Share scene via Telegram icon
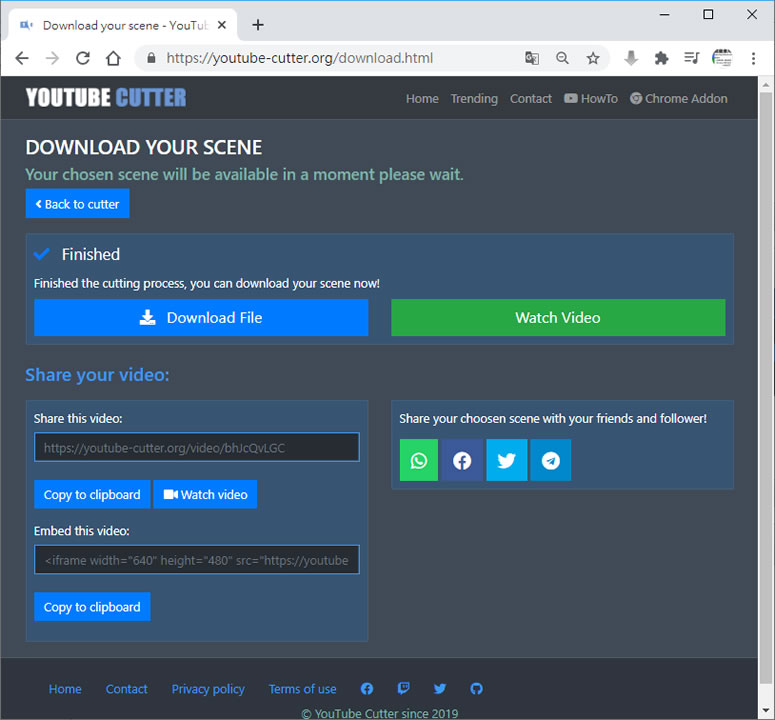775x720 pixels. coord(551,460)
